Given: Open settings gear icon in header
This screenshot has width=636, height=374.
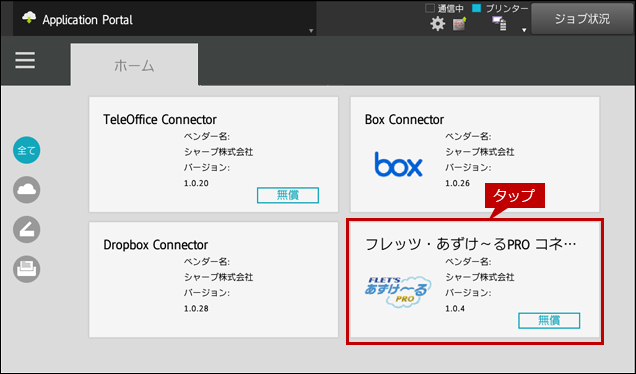Looking at the screenshot, I should 437,24.
